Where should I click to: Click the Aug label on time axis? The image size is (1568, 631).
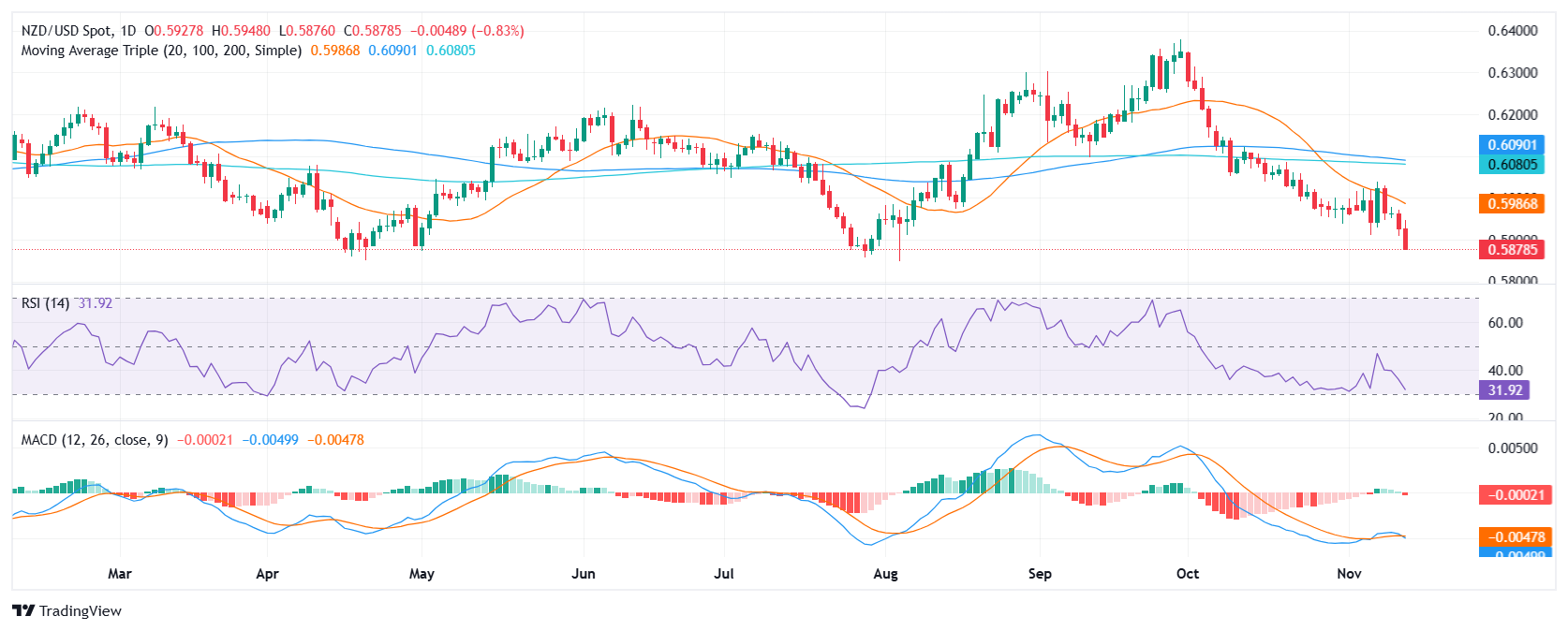(885, 574)
